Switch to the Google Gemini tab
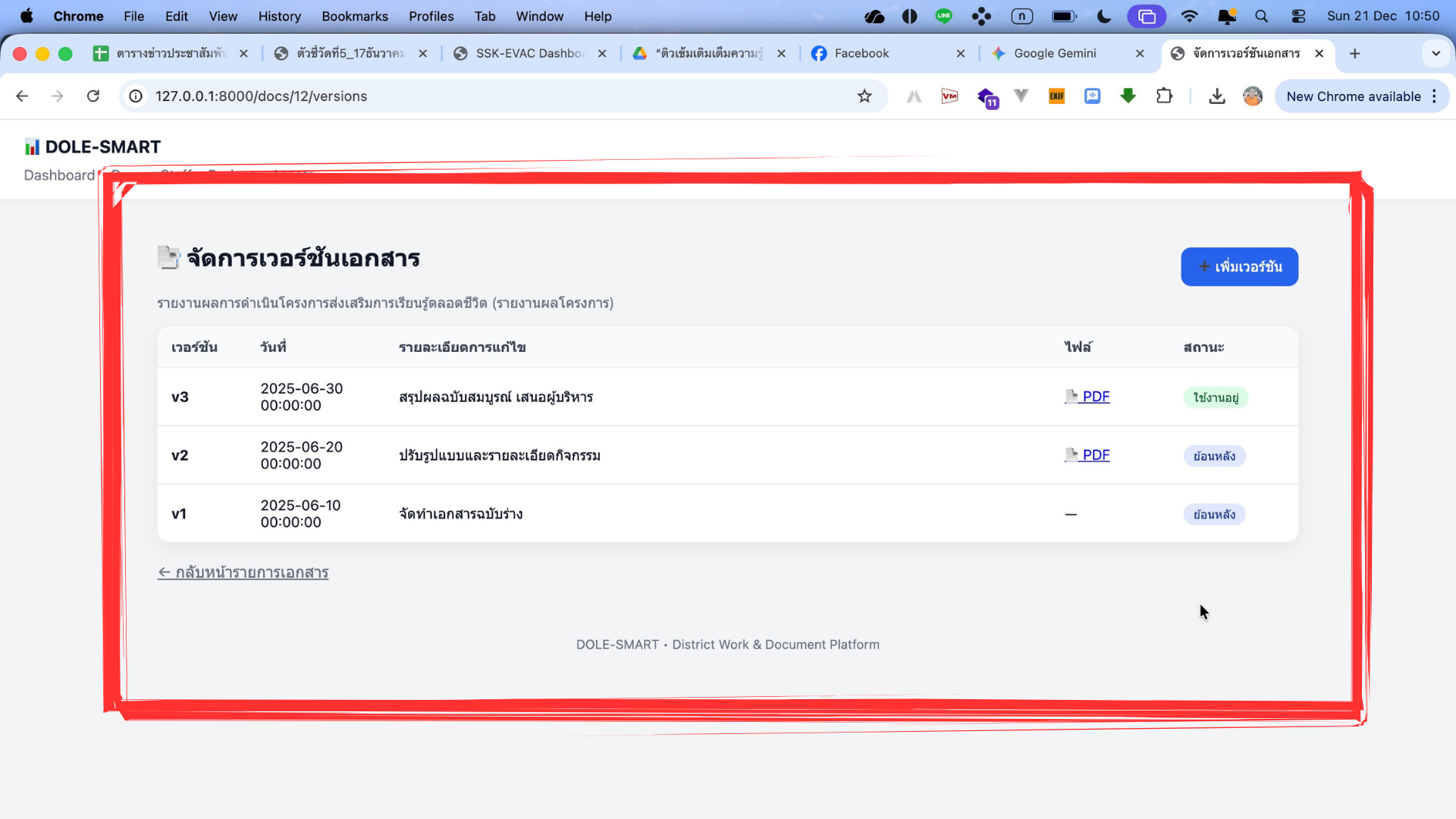 coord(1054,53)
